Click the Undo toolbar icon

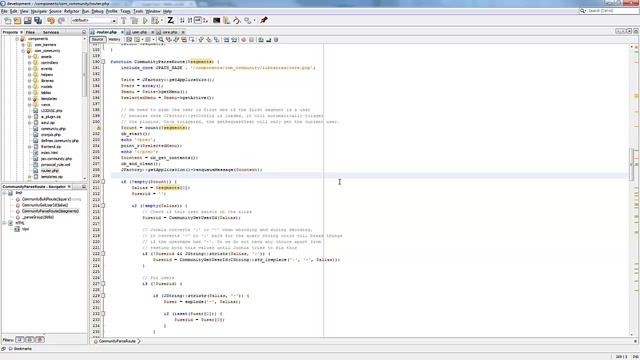51,20
